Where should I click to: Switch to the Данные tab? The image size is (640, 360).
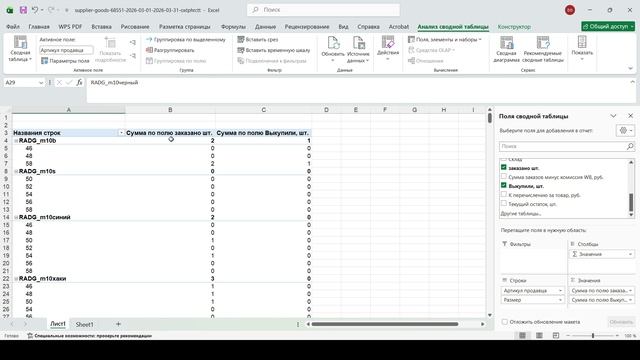tap(265, 27)
